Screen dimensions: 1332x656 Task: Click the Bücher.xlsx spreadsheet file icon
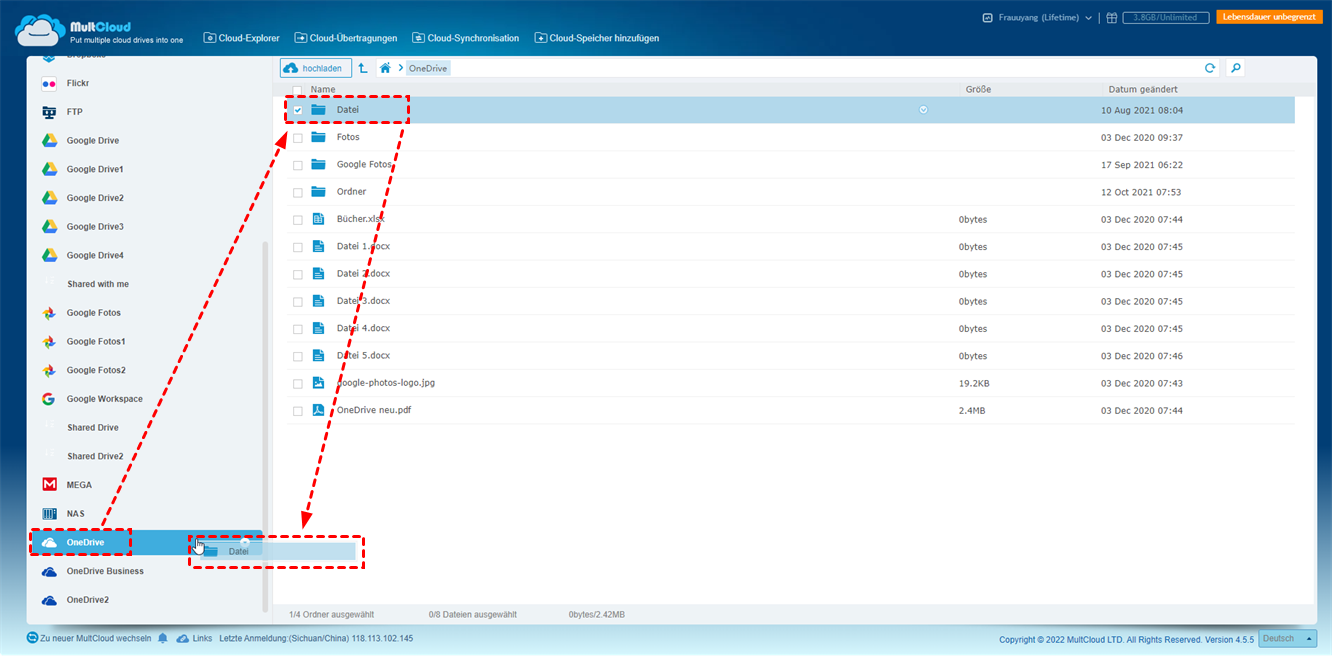(318, 219)
